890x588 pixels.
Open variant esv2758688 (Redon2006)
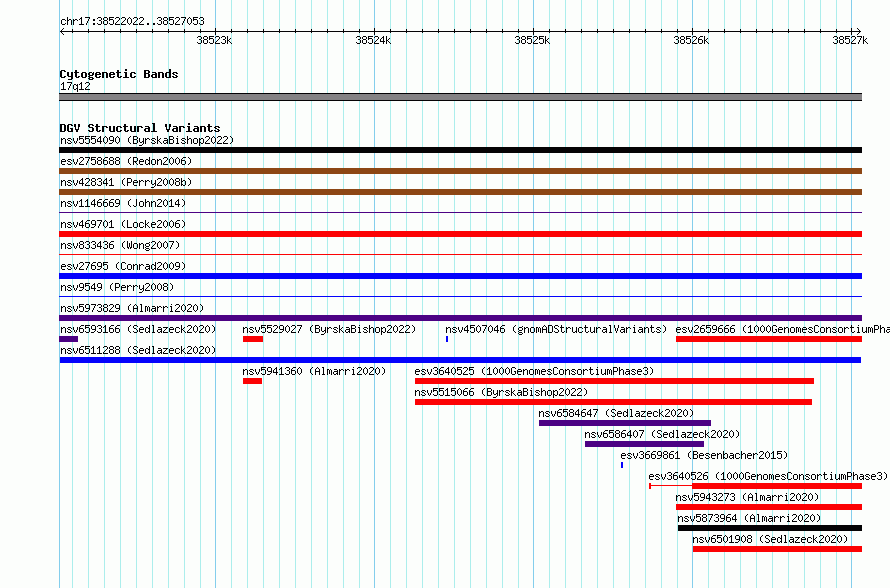[126, 161]
